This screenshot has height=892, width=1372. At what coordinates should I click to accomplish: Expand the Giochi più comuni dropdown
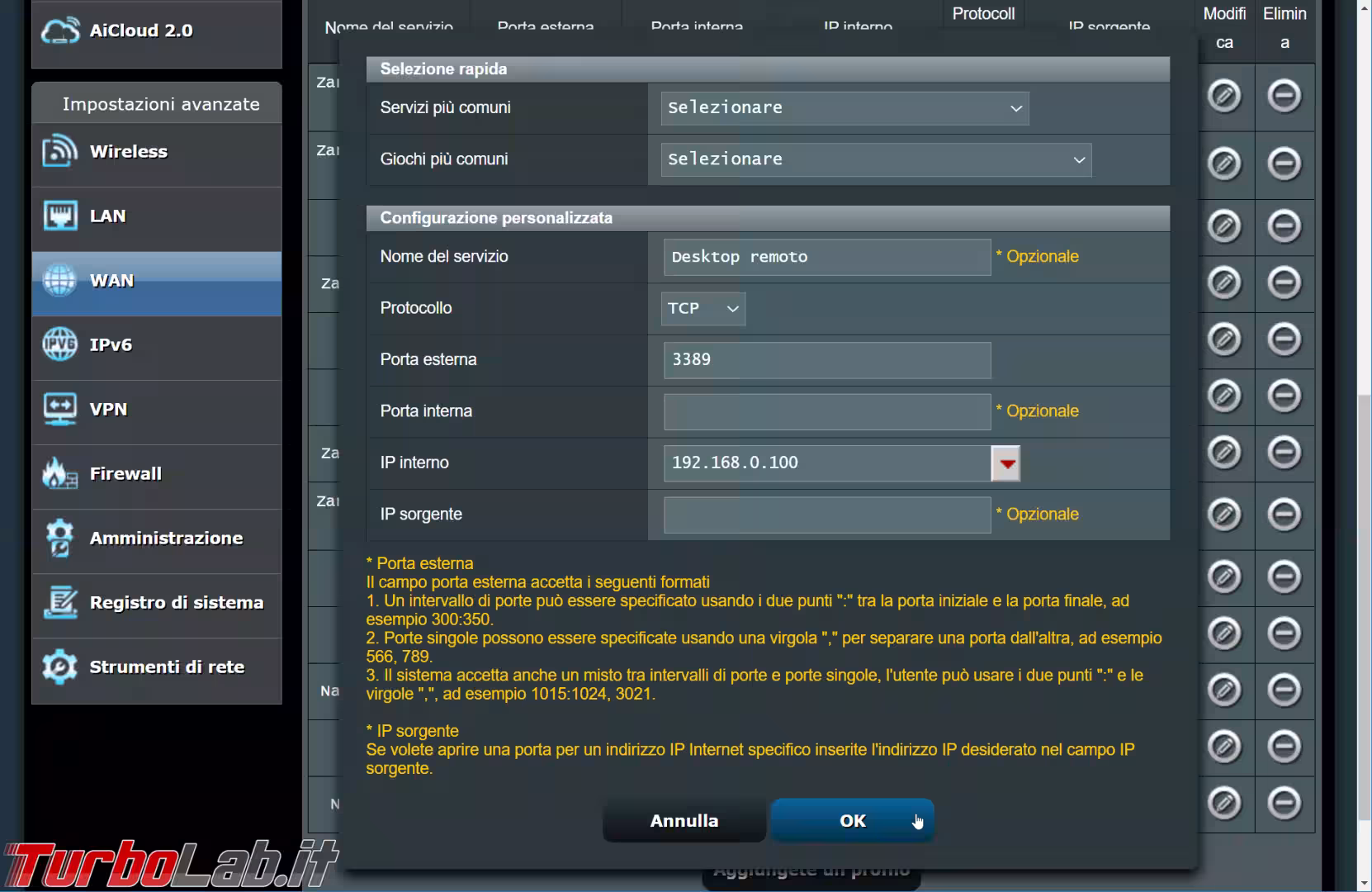pyautogui.click(x=875, y=159)
